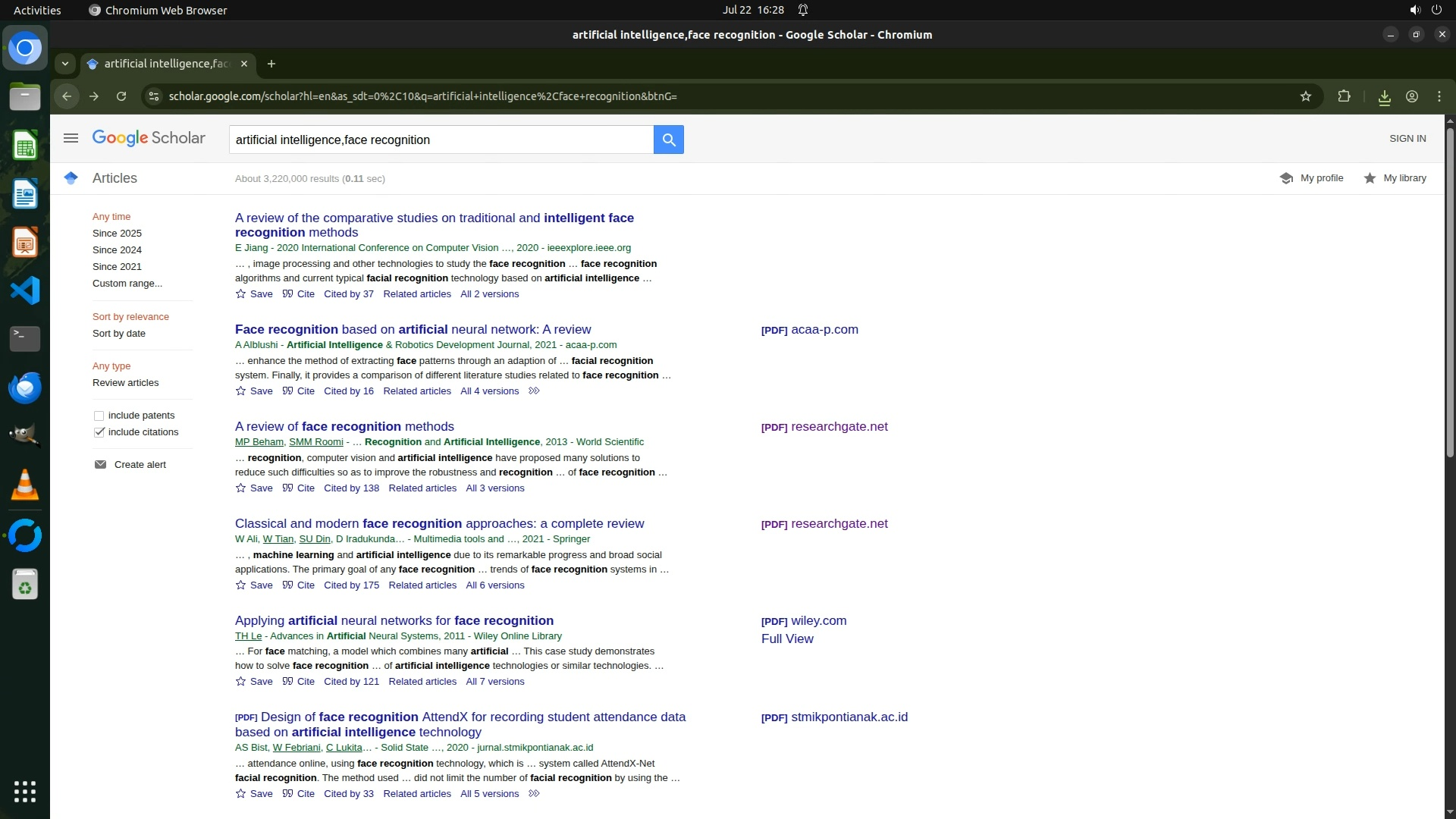Reload the page
The image size is (1456, 819).
pyautogui.click(x=121, y=96)
